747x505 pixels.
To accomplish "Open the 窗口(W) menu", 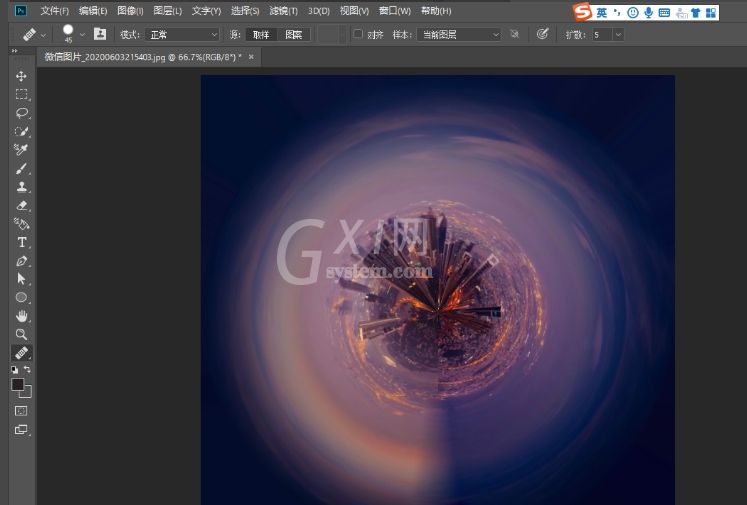I will point(394,10).
